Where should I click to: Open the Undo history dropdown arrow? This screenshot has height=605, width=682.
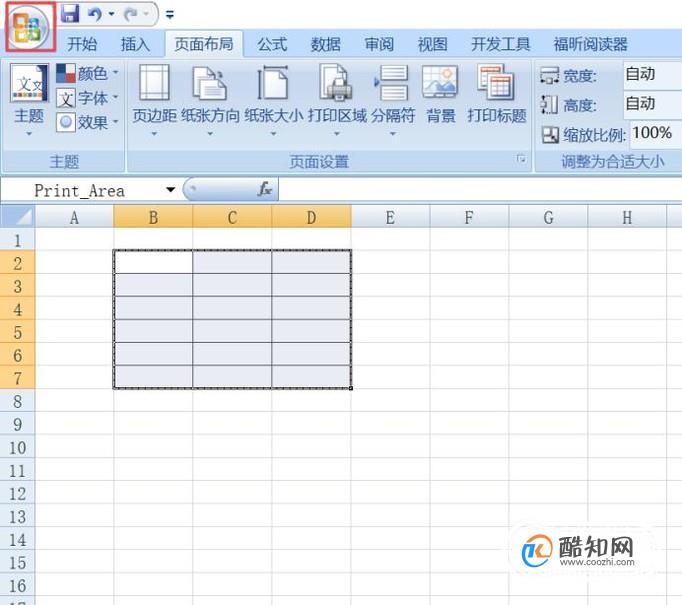111,14
